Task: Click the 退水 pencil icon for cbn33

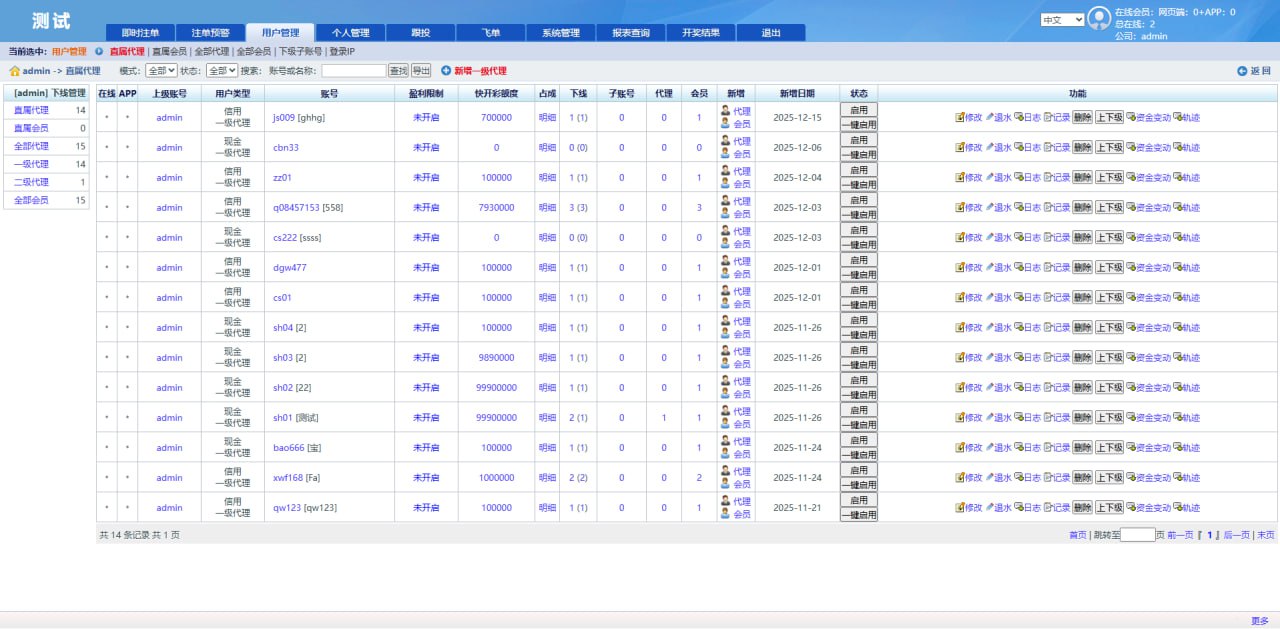Action: [x=990, y=148]
